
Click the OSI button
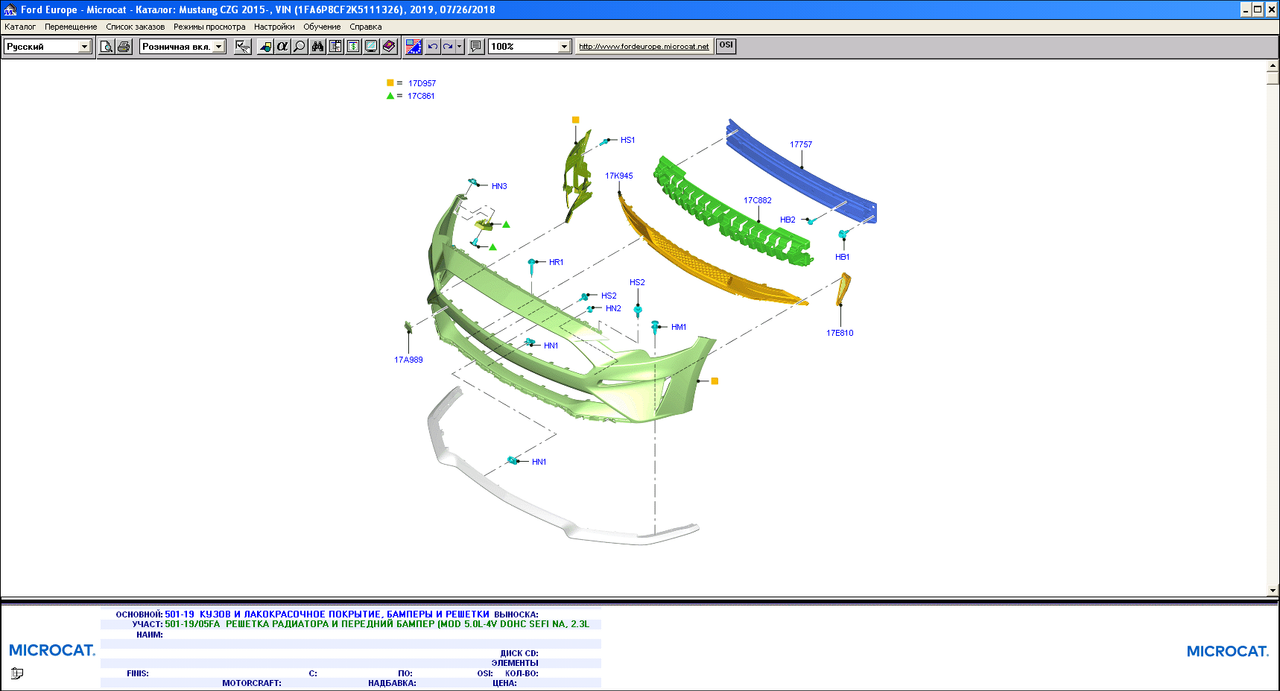726,46
